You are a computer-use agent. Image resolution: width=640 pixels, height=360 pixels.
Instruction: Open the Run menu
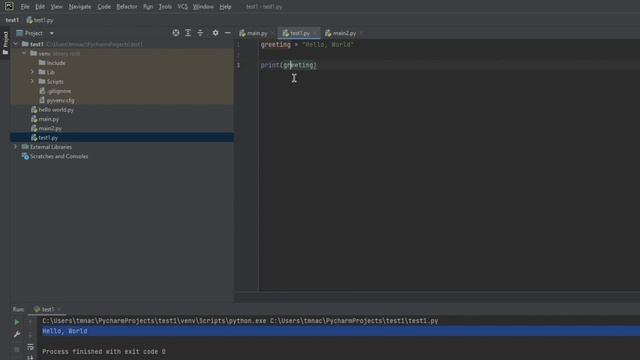pos(148,7)
